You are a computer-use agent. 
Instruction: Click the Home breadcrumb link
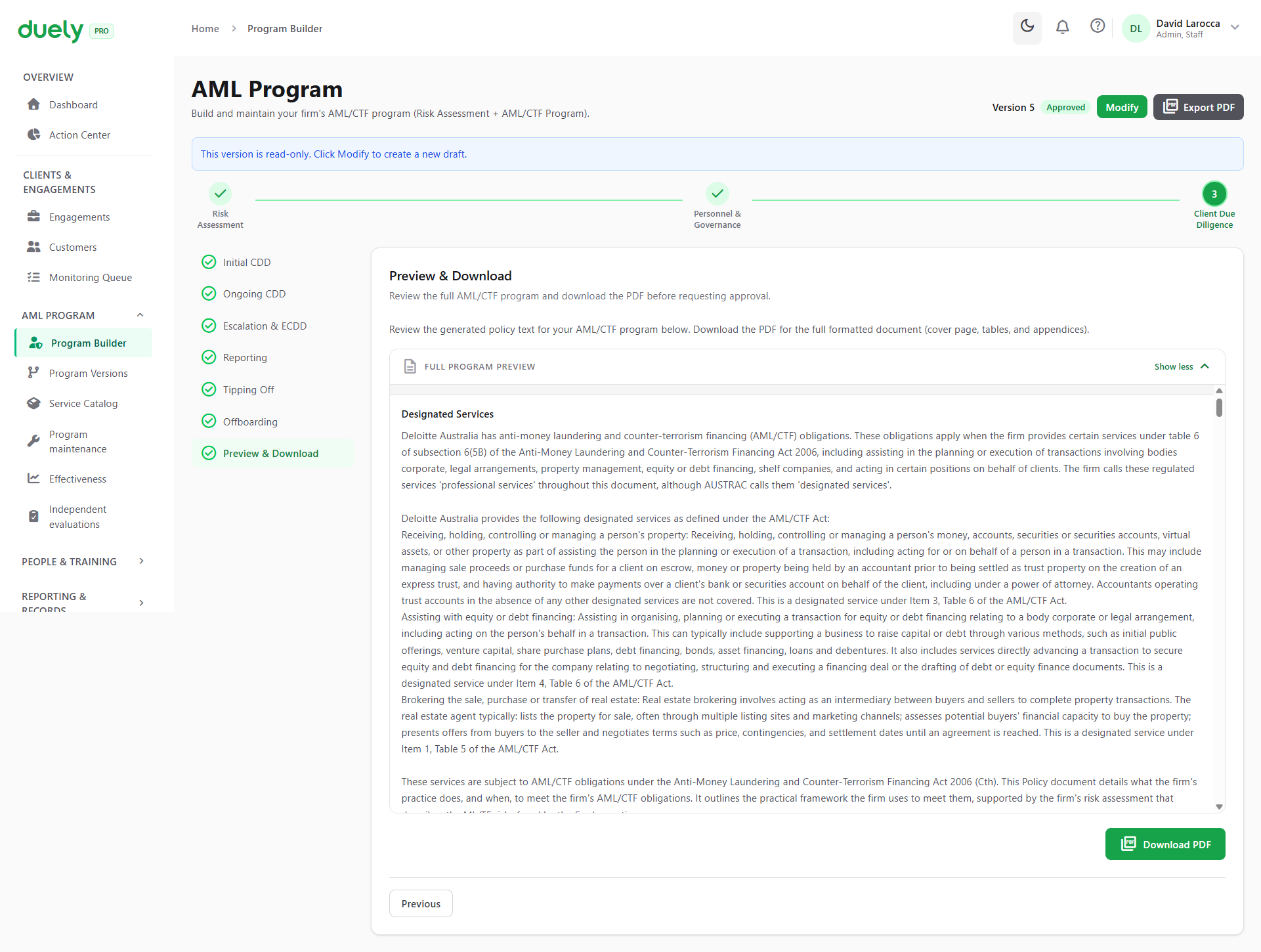205,28
